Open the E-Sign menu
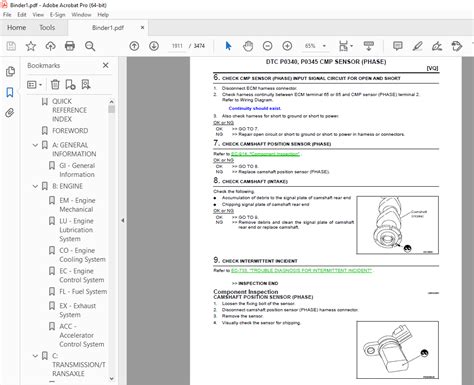The image size is (474, 385). 57,15
